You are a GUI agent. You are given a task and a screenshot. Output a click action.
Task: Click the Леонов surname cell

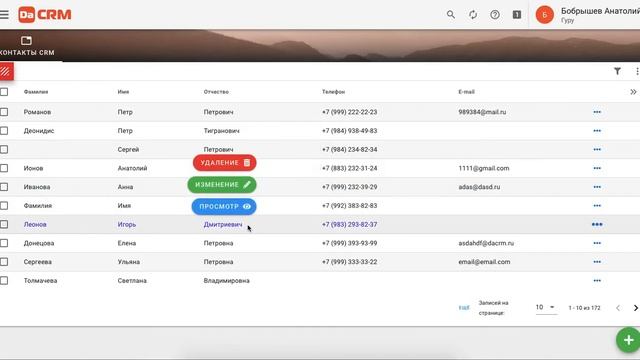(35, 224)
